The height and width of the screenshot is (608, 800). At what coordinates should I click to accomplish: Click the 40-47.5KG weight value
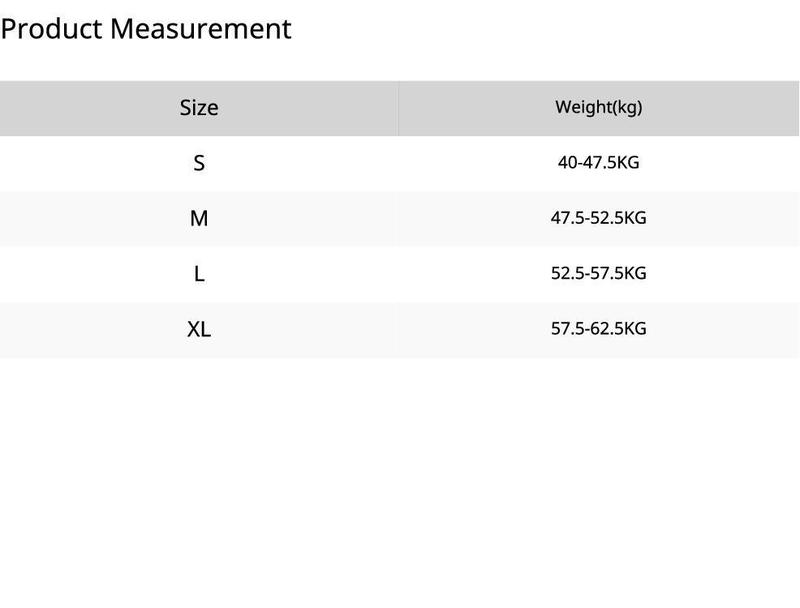(598, 163)
